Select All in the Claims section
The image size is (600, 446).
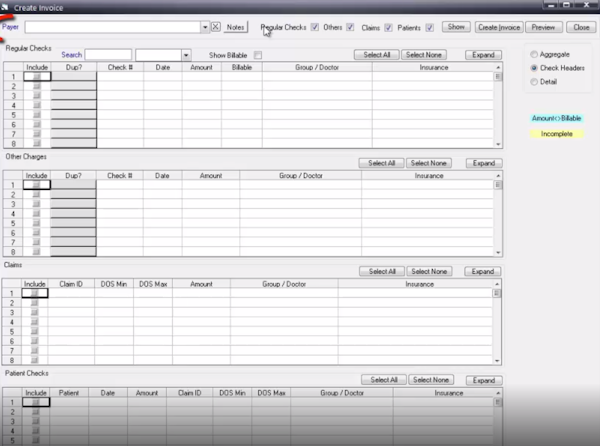point(384,271)
